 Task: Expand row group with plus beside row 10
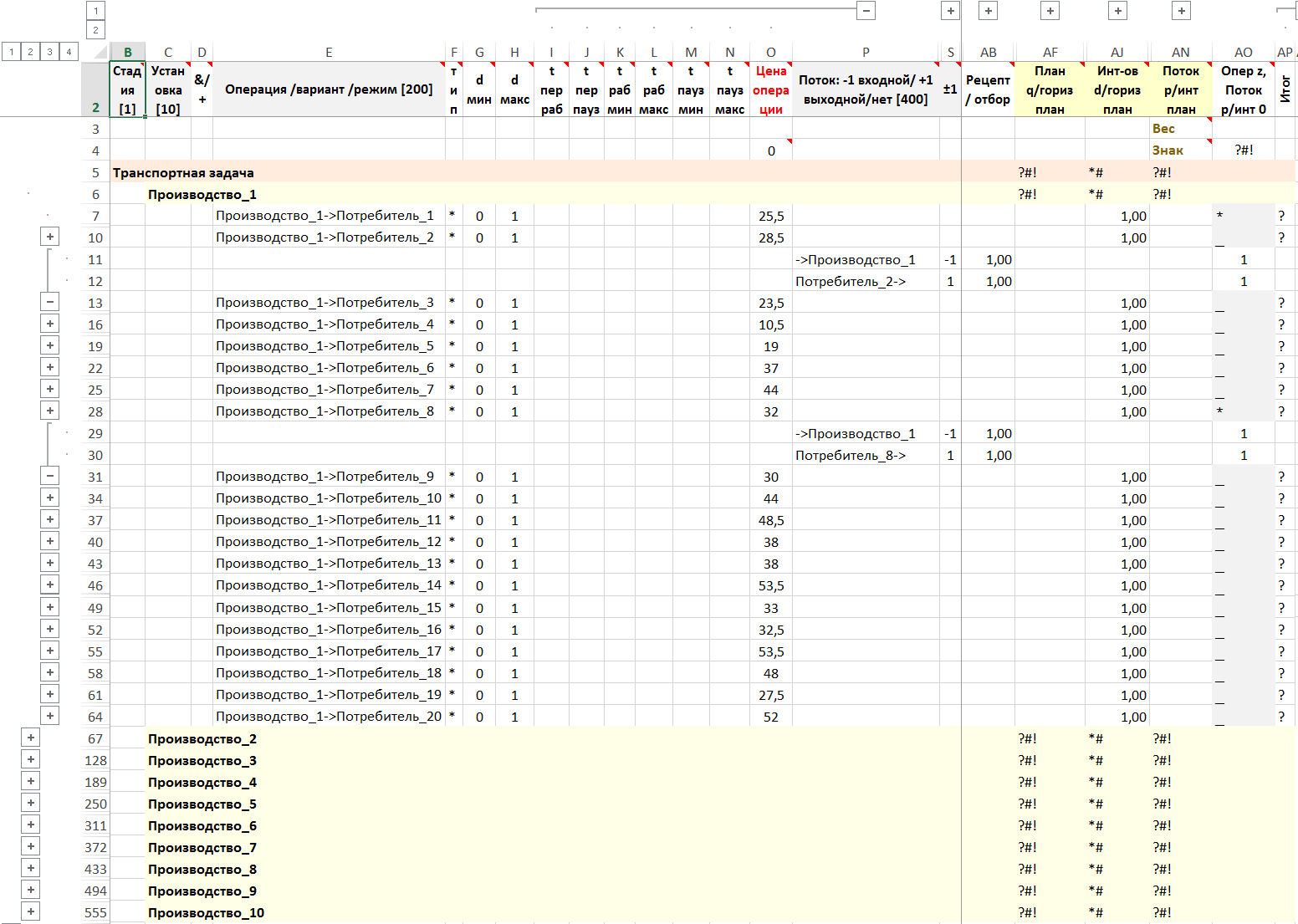tap(50, 237)
